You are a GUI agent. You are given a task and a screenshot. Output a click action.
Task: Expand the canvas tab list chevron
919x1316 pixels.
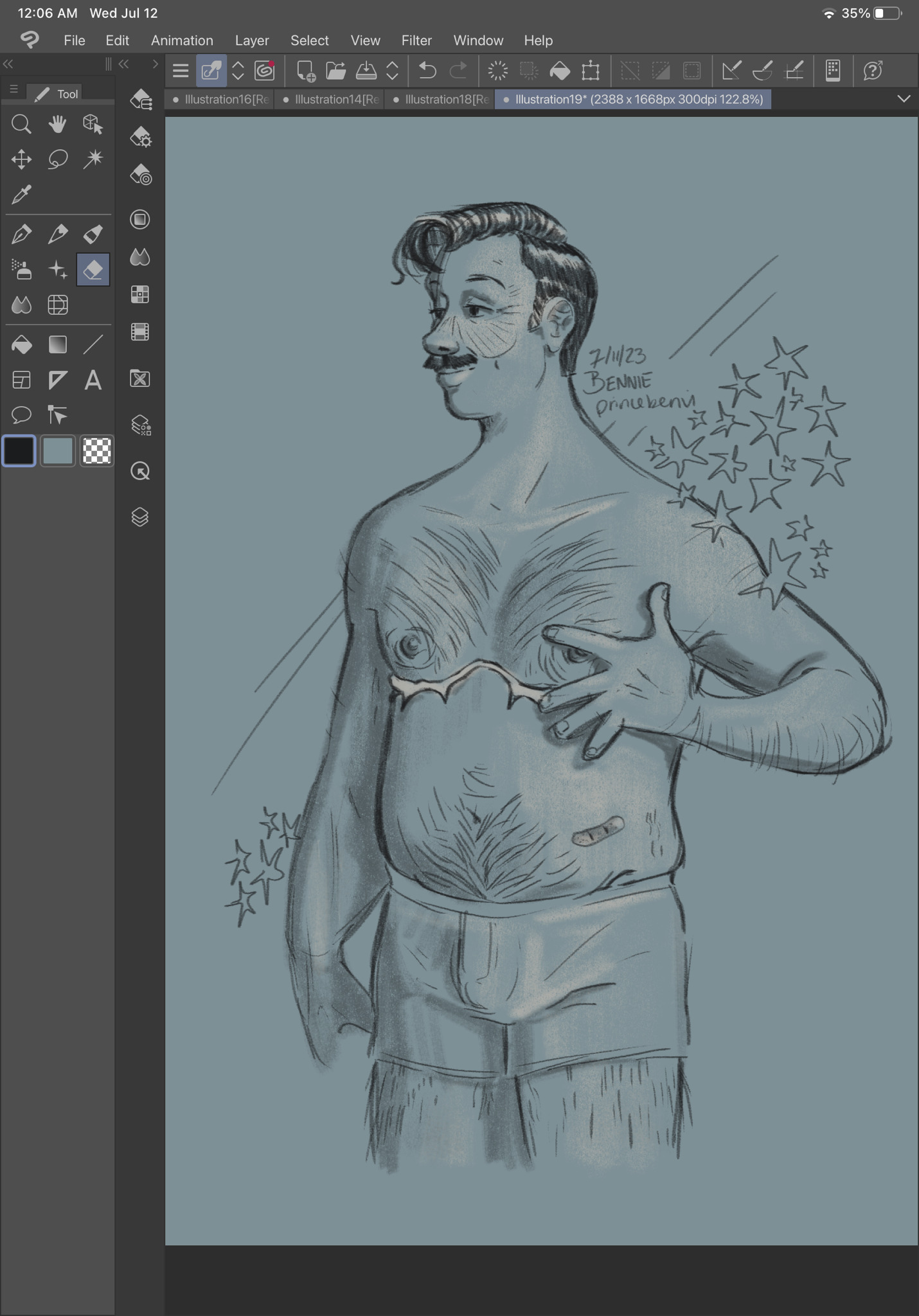coord(904,99)
